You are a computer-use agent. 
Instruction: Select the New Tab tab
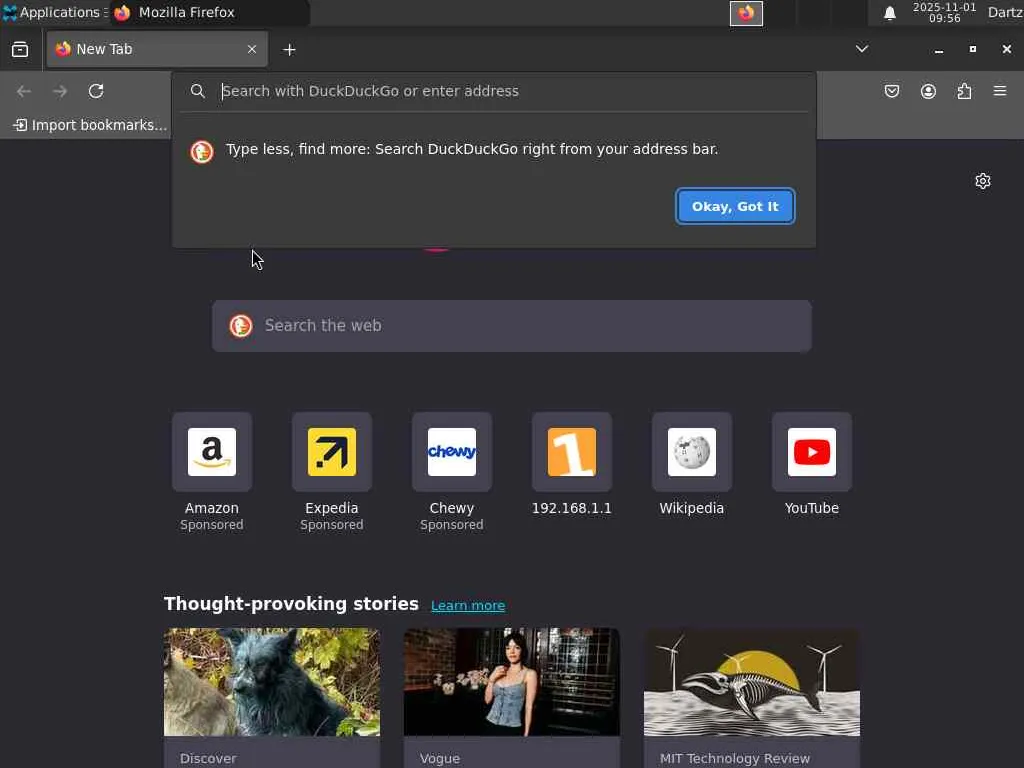point(157,50)
